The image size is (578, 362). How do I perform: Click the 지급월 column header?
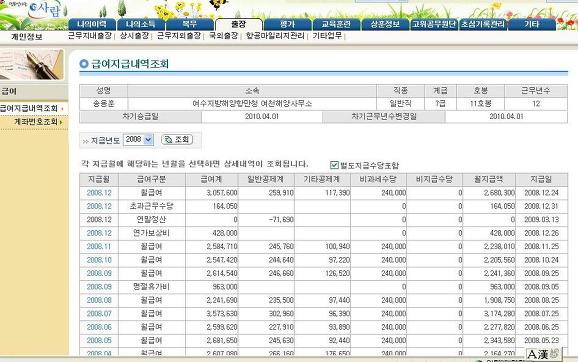pos(99,180)
